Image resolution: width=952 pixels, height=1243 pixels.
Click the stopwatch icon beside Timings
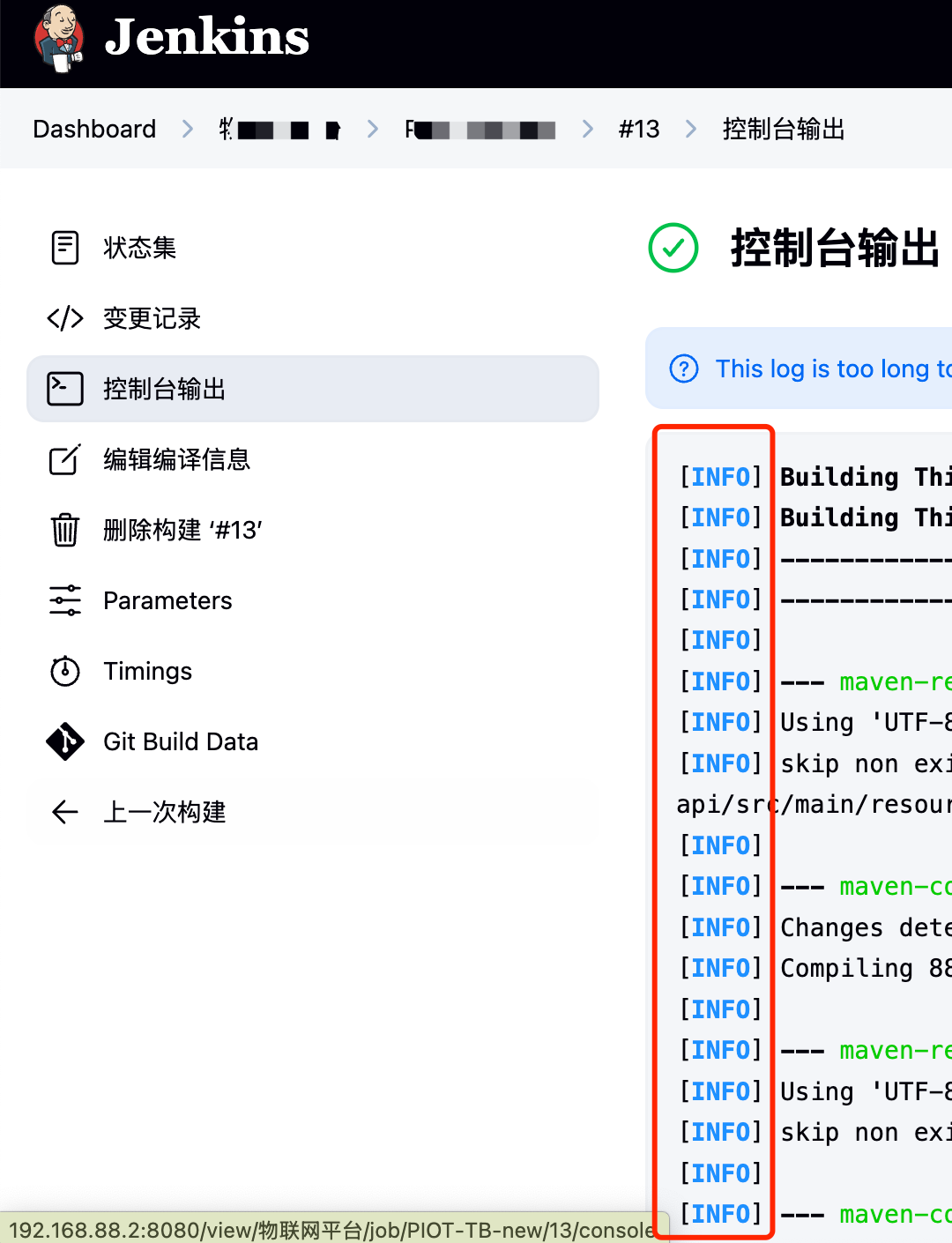coord(64,671)
